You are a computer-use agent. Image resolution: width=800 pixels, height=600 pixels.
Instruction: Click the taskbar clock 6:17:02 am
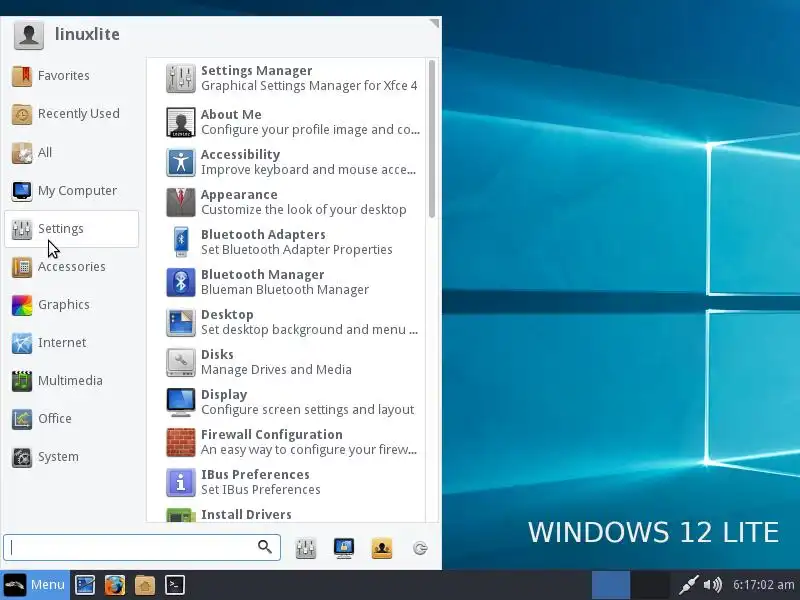pyautogui.click(x=764, y=585)
